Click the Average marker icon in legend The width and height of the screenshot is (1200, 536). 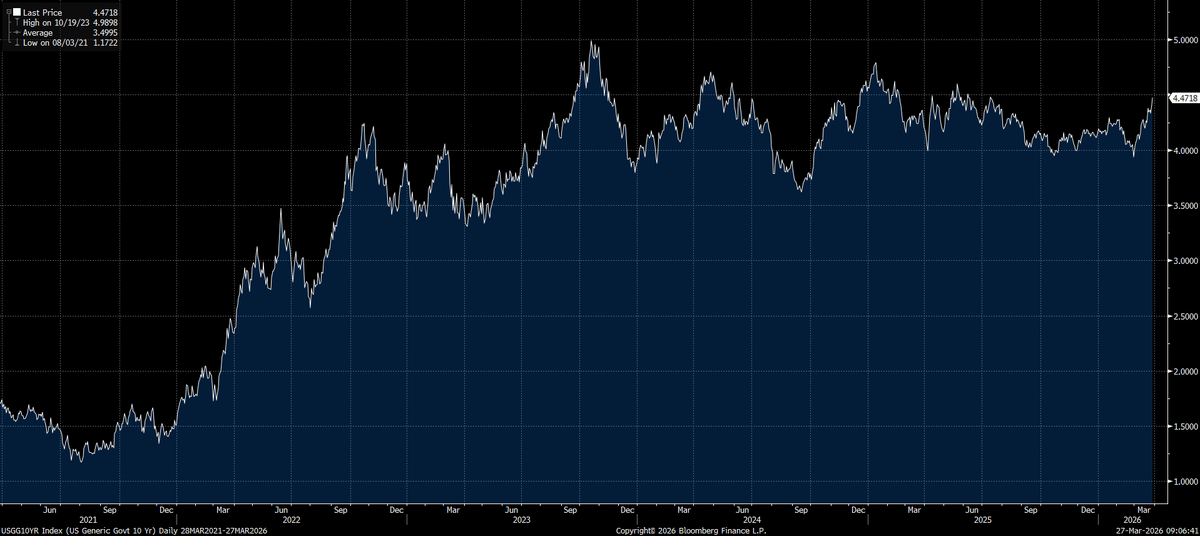16,33
